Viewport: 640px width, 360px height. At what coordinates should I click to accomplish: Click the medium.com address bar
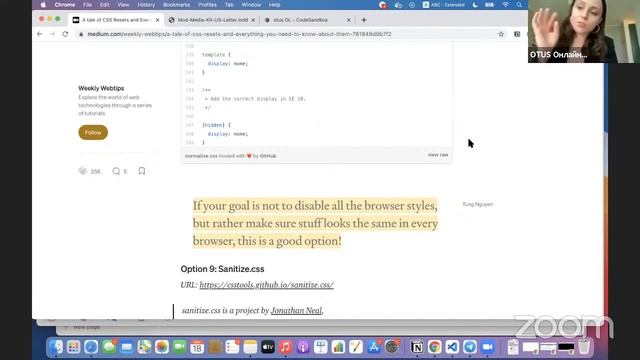coord(286,34)
